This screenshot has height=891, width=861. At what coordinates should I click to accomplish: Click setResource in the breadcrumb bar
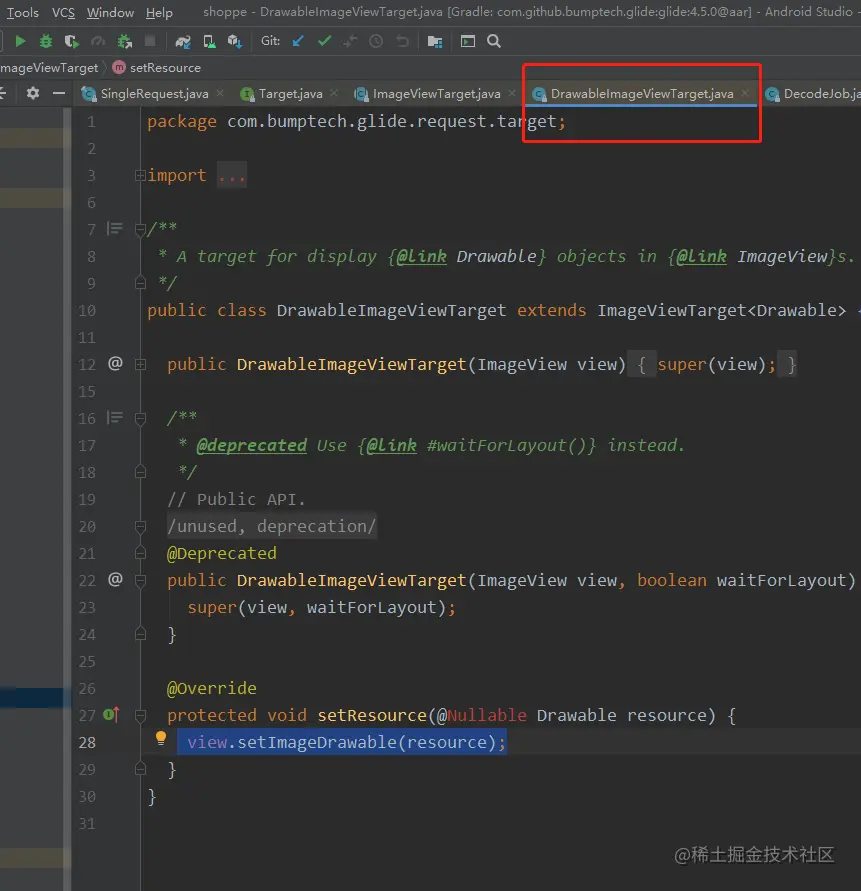pyautogui.click(x=165, y=68)
